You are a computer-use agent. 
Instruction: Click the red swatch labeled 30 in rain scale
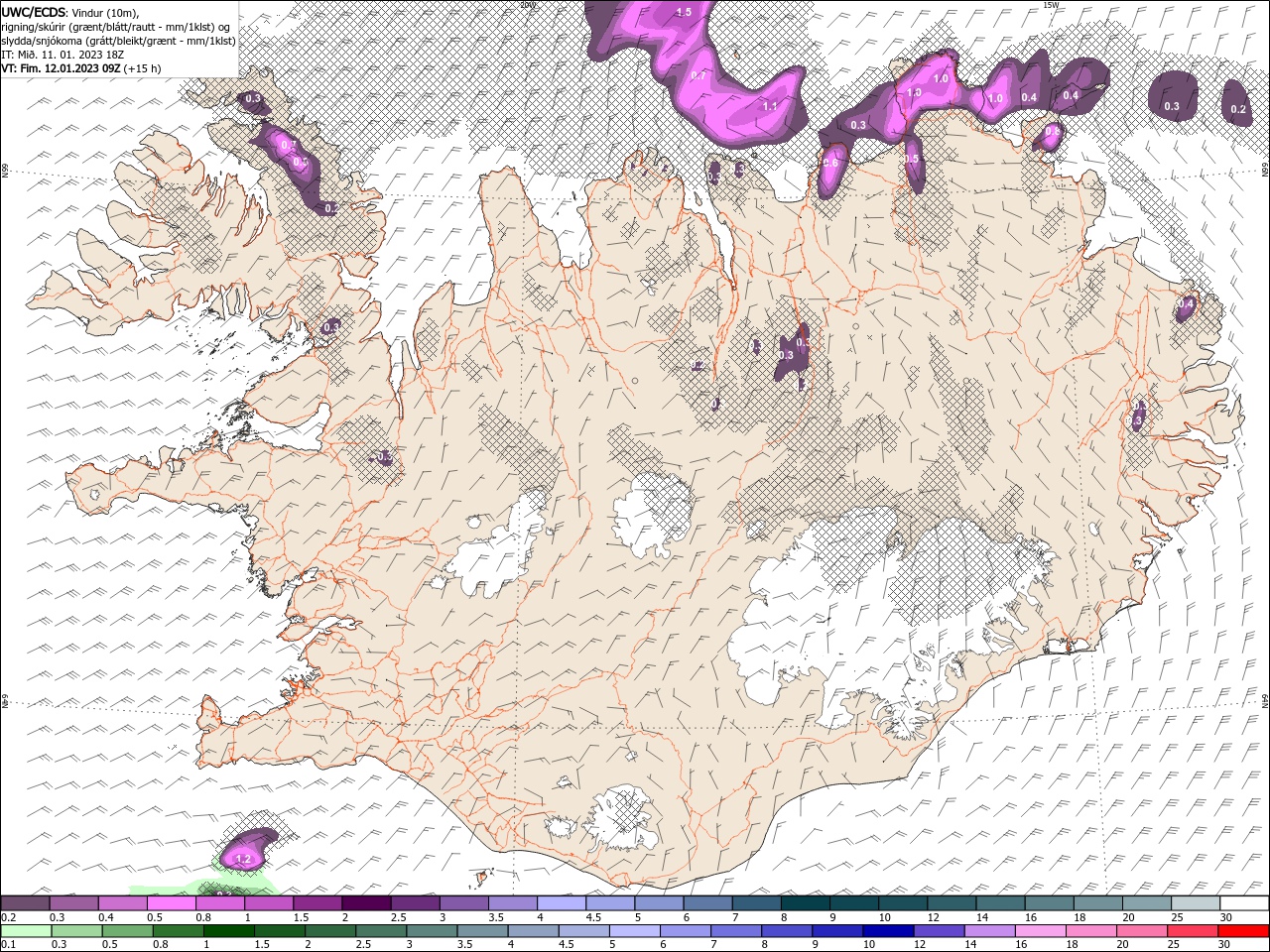[x=1244, y=931]
